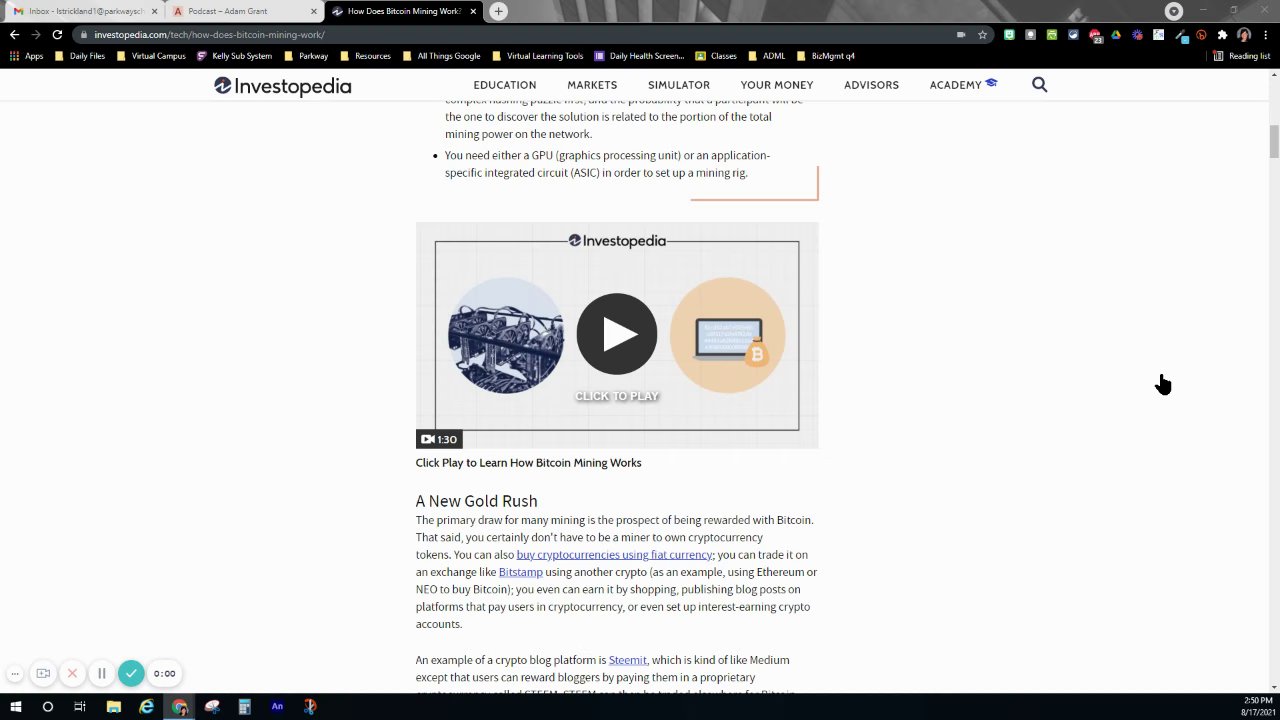Open the Investopedia search icon
Screen dimensions: 1280x720
point(1040,85)
